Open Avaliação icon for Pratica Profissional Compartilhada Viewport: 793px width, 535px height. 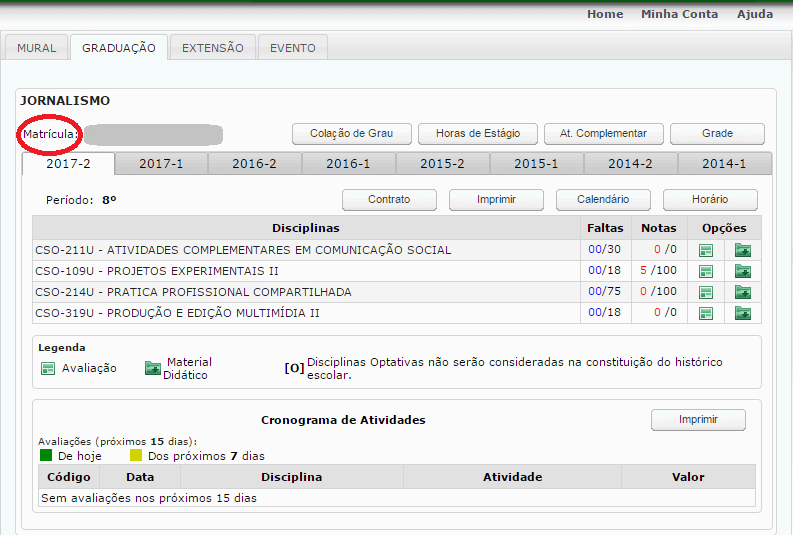click(706, 292)
